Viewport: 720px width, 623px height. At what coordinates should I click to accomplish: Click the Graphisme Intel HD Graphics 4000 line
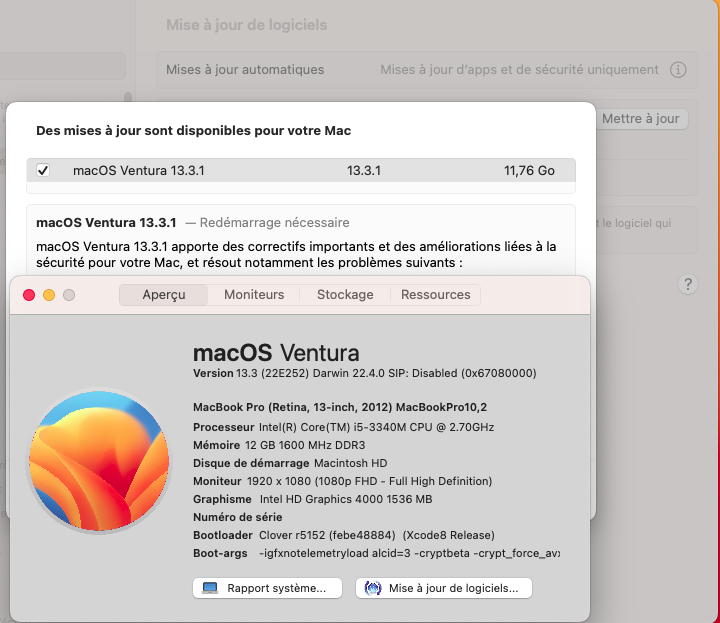click(312, 499)
